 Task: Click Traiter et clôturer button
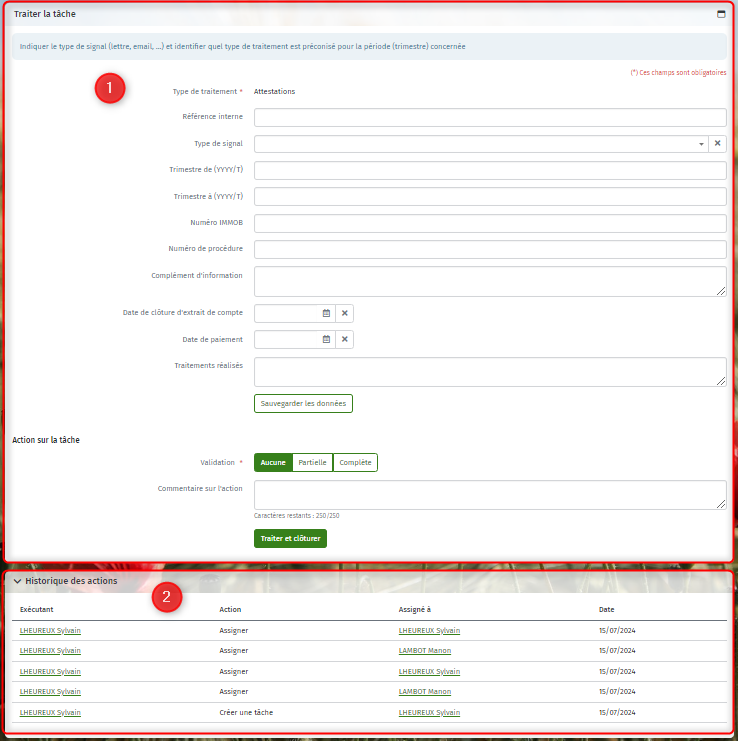pos(290,539)
